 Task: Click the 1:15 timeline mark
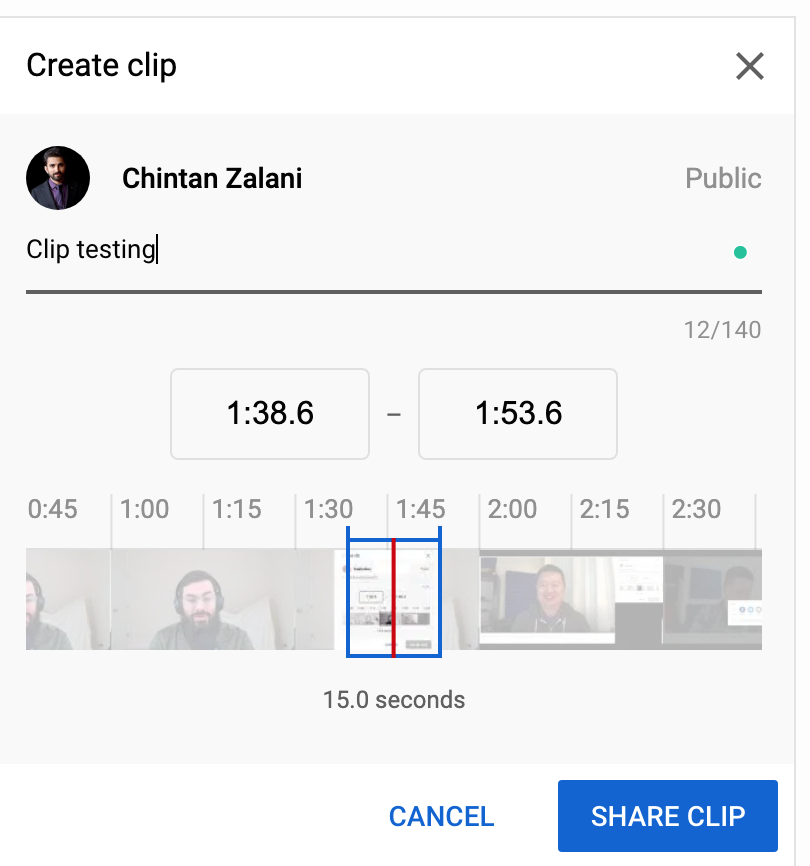[236, 509]
